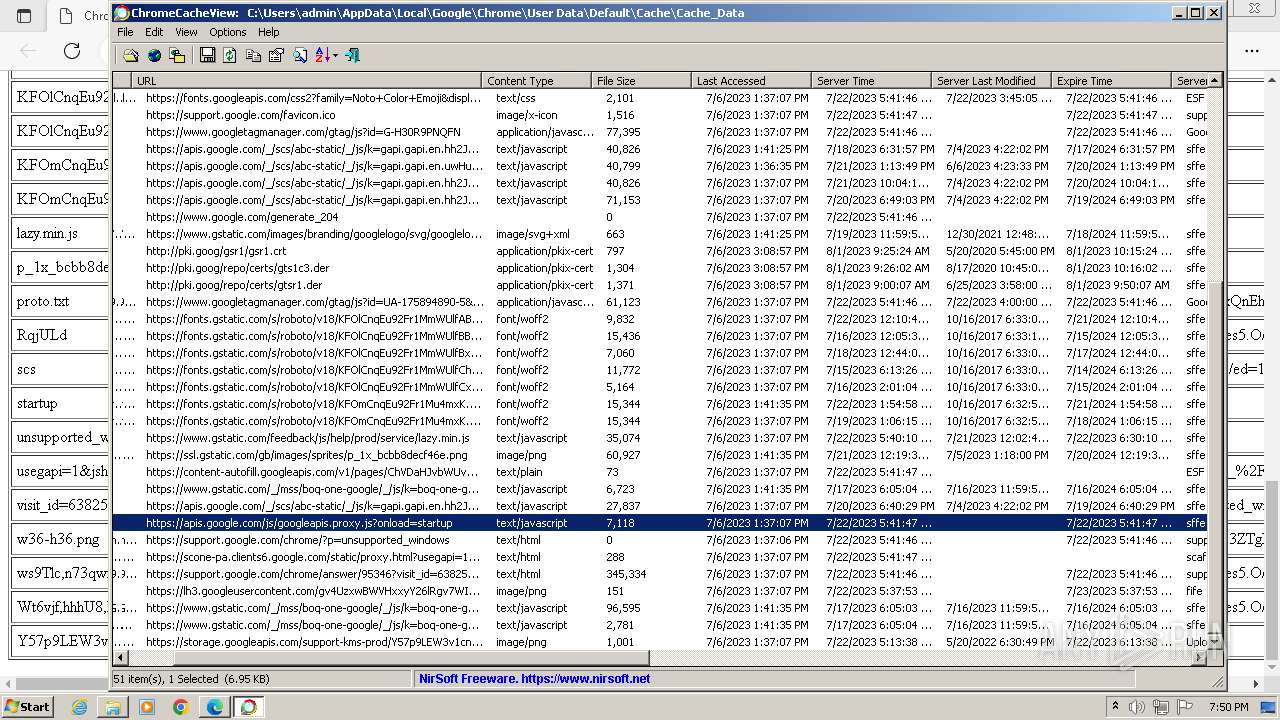Click the 345,334 file size cell
Viewport: 1280px width, 720px height.
(626, 574)
